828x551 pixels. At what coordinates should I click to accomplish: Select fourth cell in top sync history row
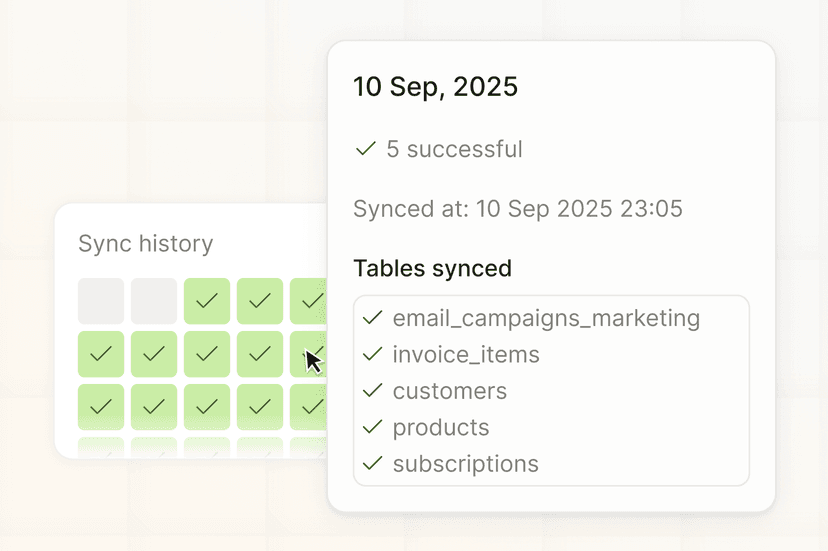tap(260, 301)
